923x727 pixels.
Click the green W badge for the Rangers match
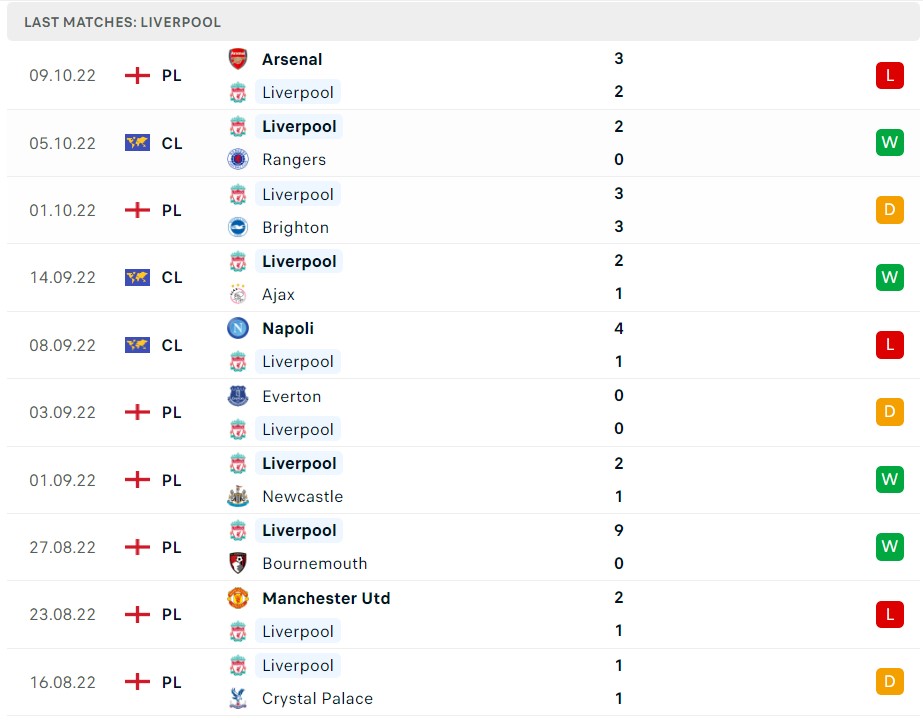tap(889, 143)
